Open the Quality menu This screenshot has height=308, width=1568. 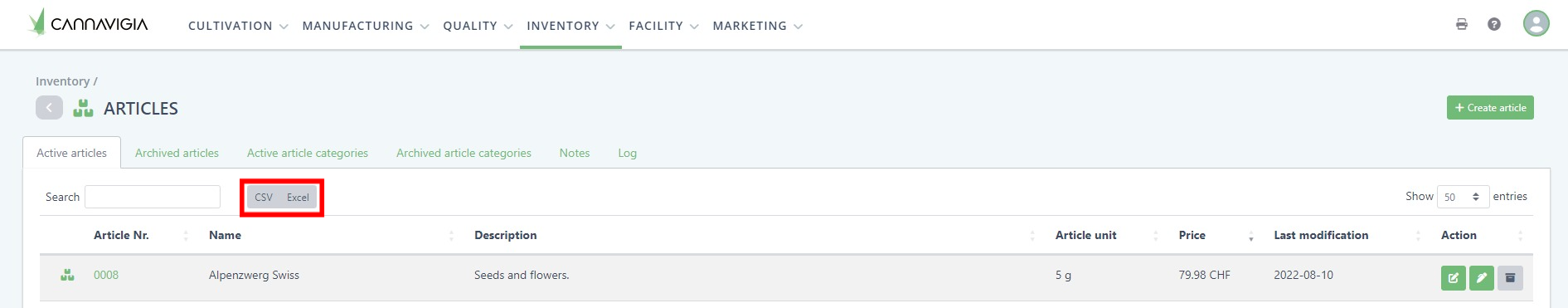coord(478,26)
